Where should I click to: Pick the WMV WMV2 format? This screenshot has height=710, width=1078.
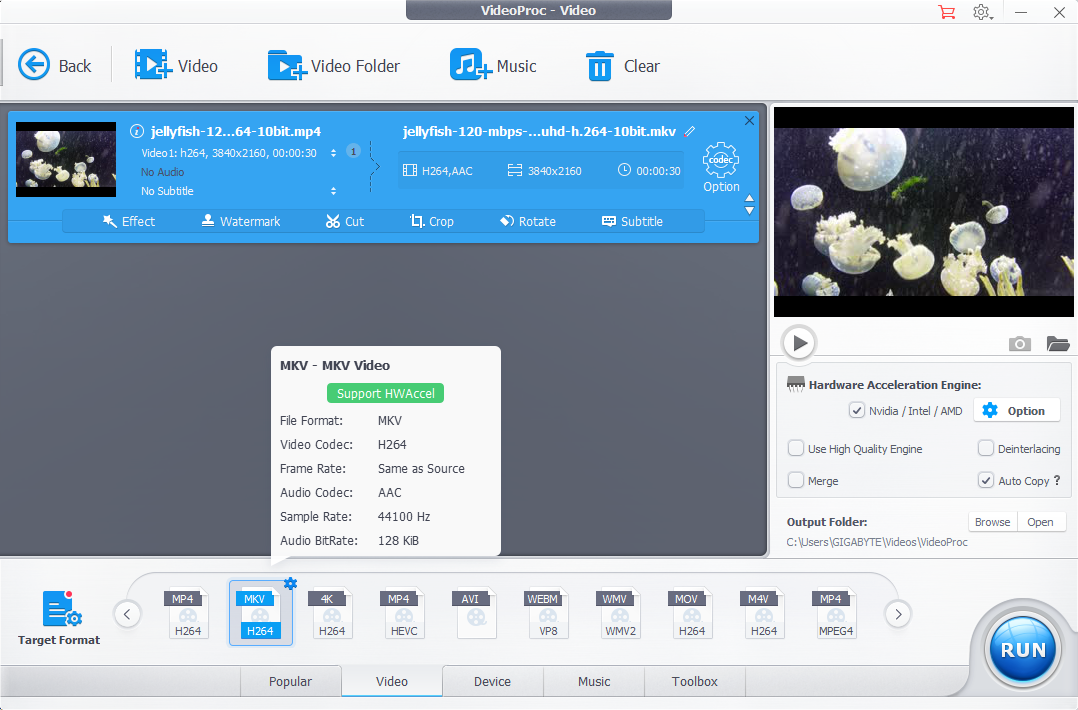pyautogui.click(x=619, y=614)
